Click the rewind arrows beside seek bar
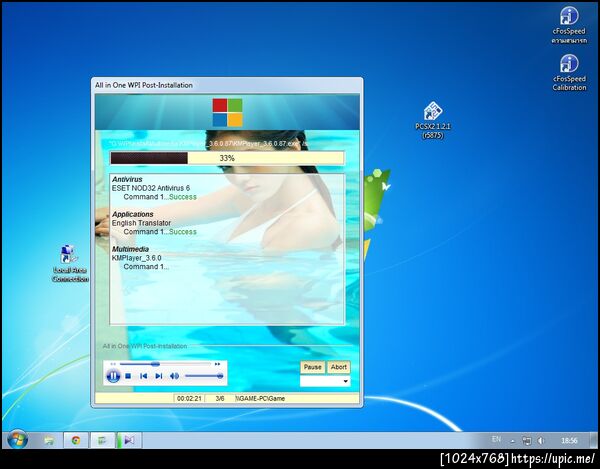The image size is (600, 469). pyautogui.click(x=113, y=364)
